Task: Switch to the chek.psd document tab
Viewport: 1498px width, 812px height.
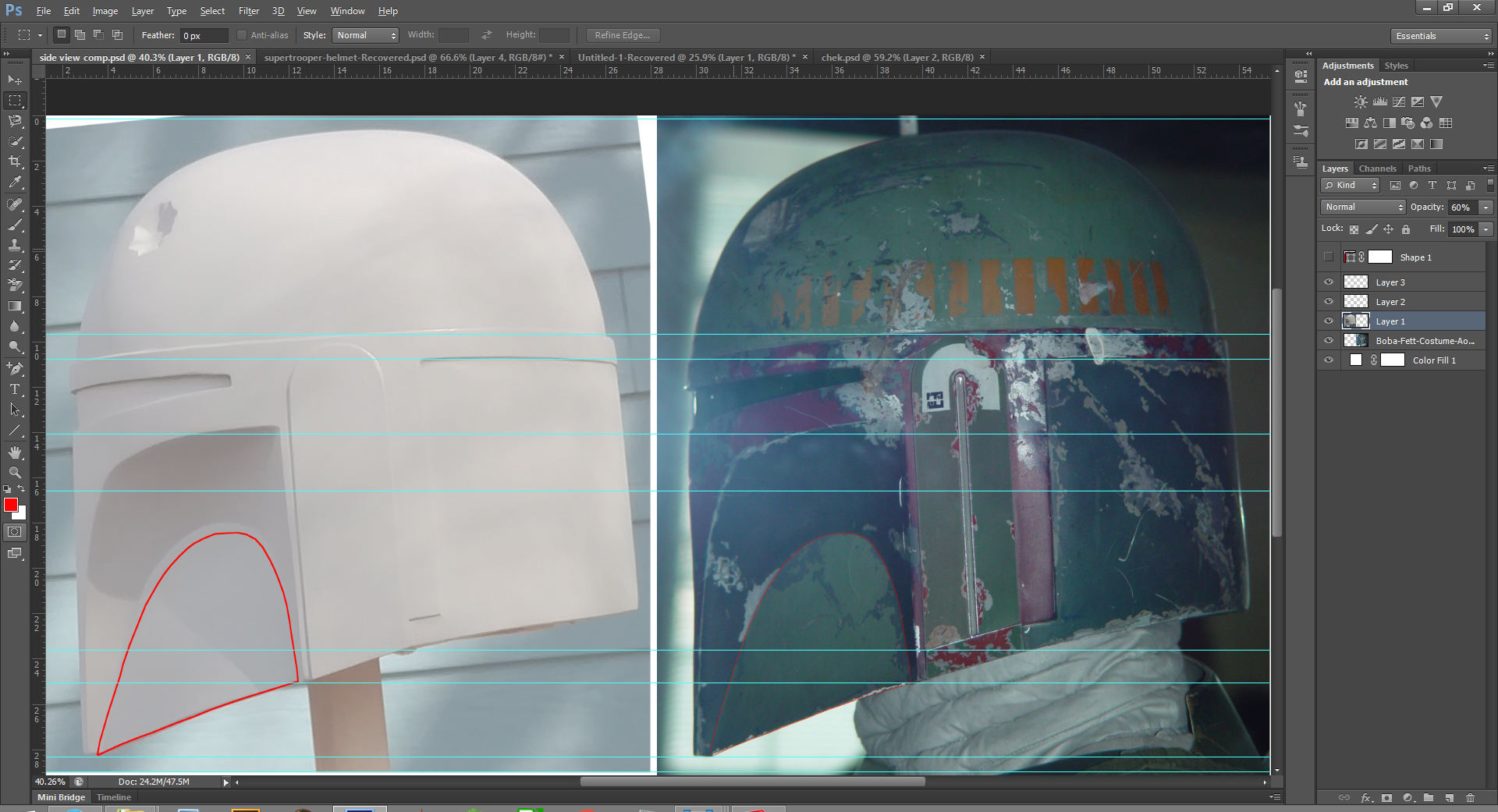Action: click(x=897, y=57)
